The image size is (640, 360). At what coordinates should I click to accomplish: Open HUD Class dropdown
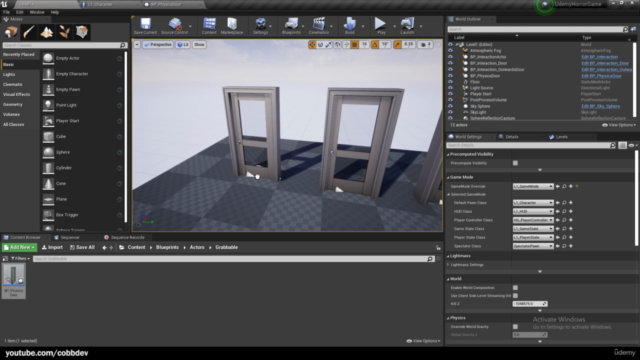tap(533, 211)
